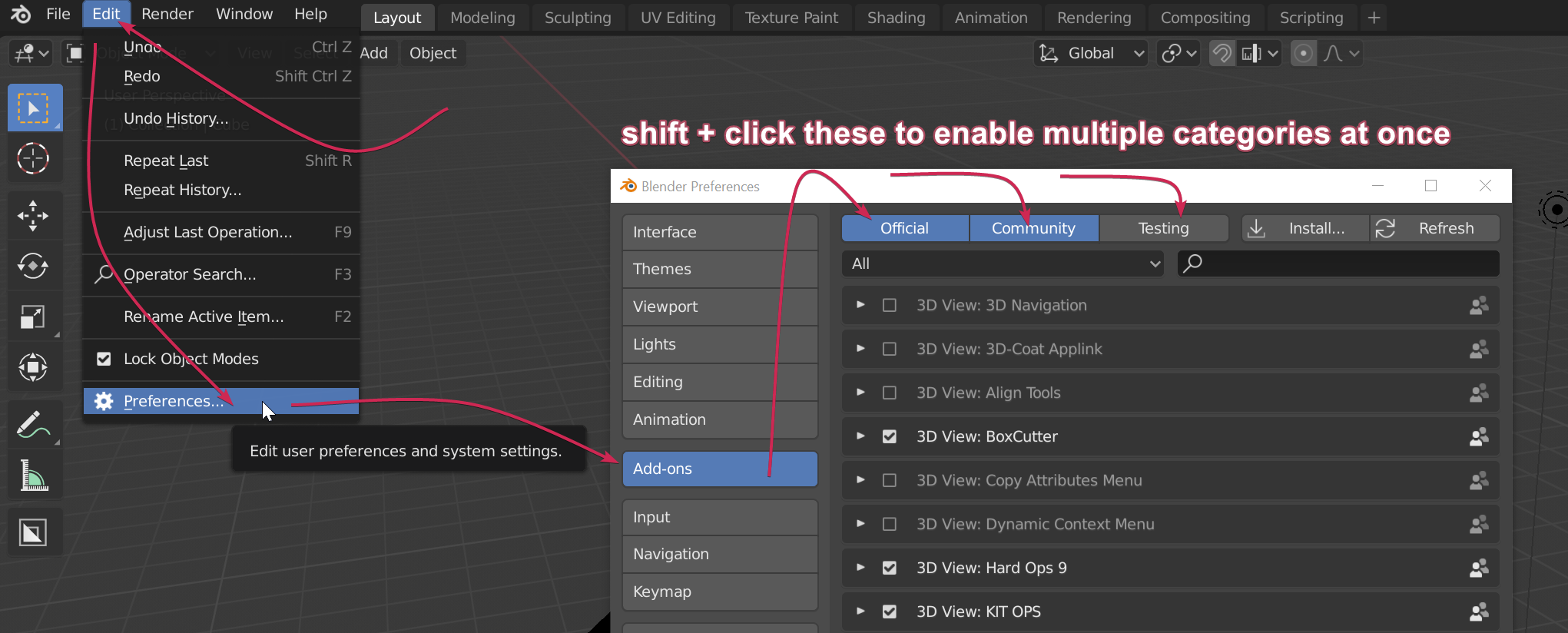Open the Themes preferences section
1568x633 pixels.
pyautogui.click(x=720, y=269)
